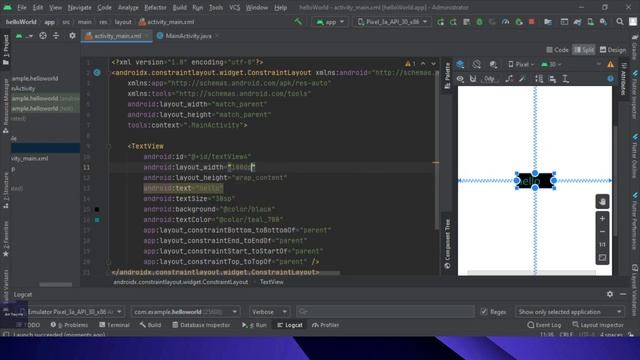Click the Pan hand icon on design surface
This screenshot has height=360, width=640.
(x=602, y=201)
